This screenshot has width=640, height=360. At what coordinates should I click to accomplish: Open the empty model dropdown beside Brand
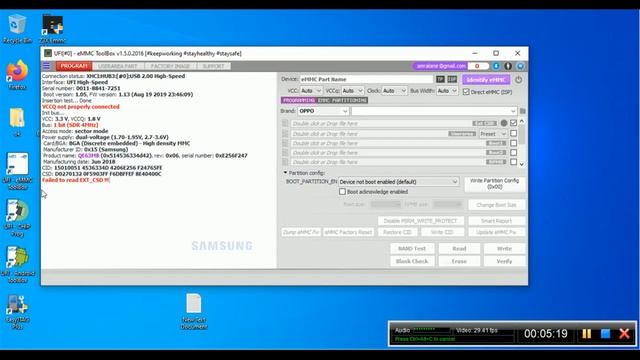click(x=434, y=111)
